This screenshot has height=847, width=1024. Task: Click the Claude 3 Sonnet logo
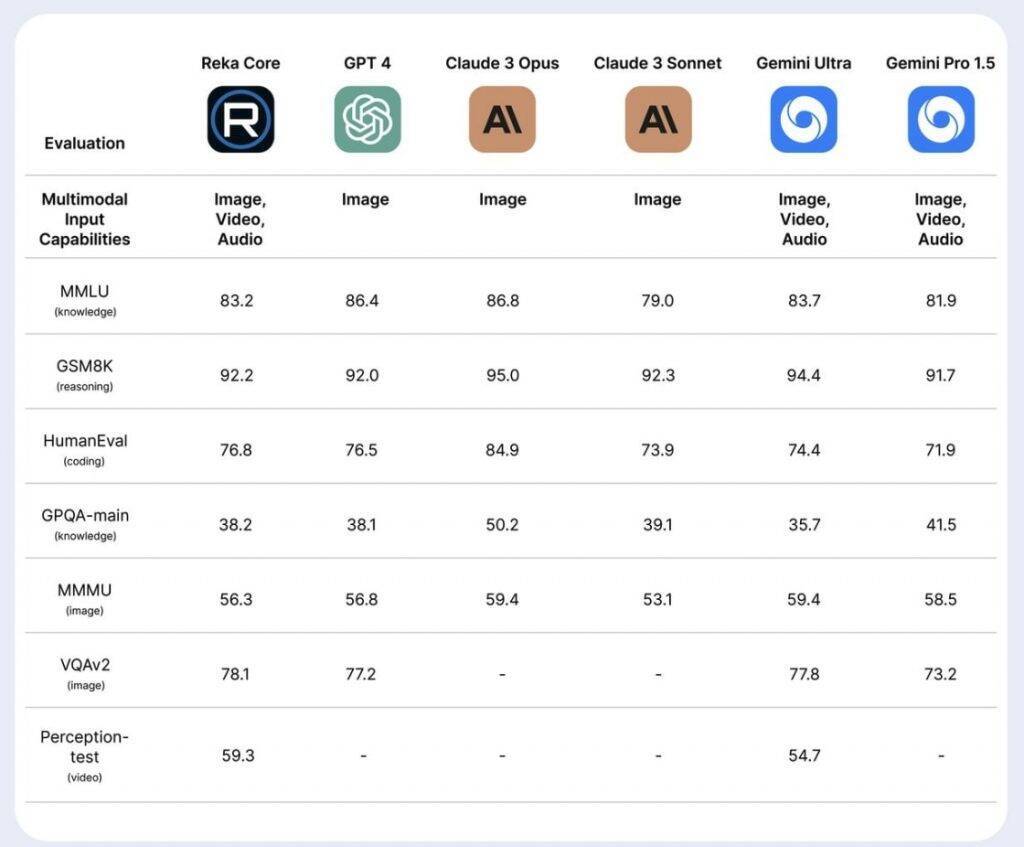658,119
